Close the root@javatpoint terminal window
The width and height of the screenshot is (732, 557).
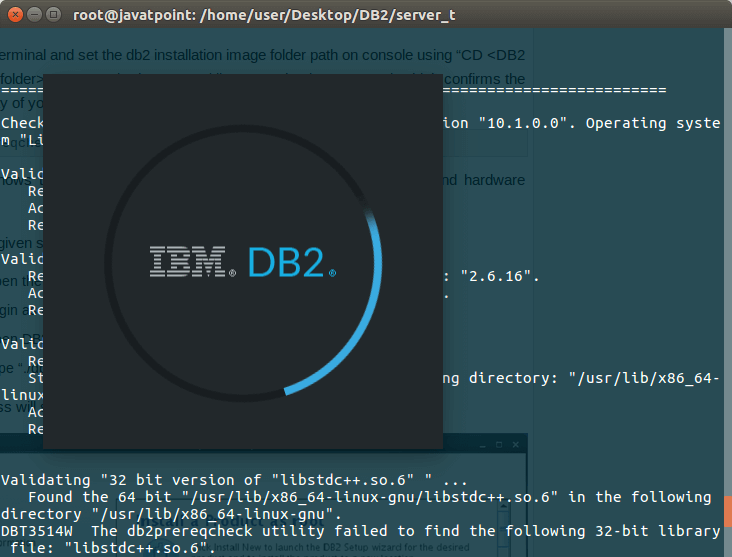[15, 15]
